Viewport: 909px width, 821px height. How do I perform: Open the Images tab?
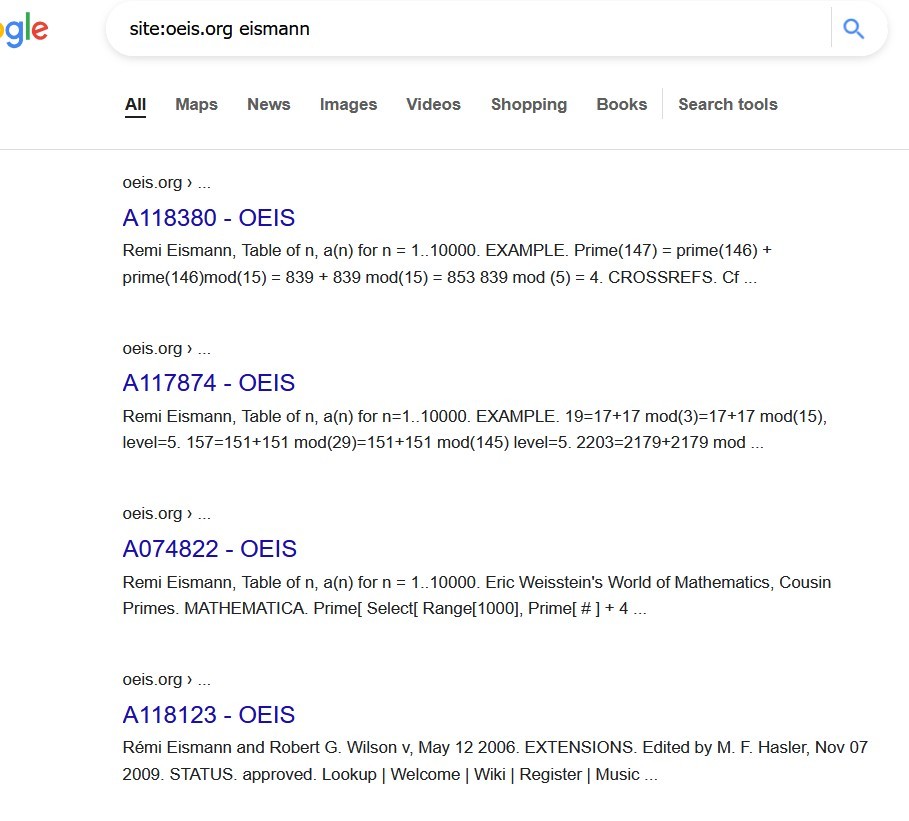pos(348,104)
